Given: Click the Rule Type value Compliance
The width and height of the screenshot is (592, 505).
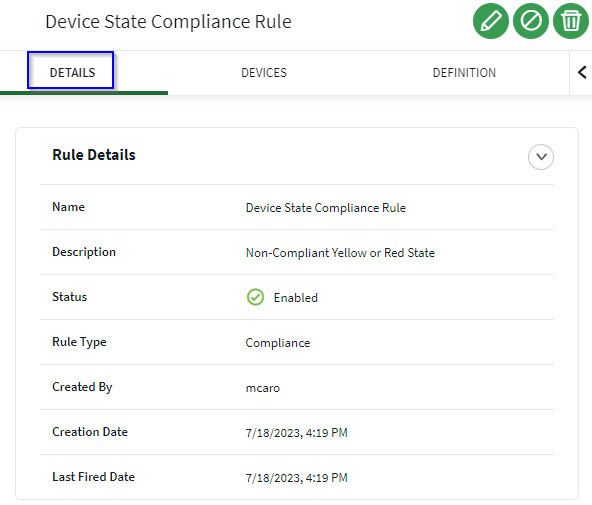Looking at the screenshot, I should [x=278, y=343].
